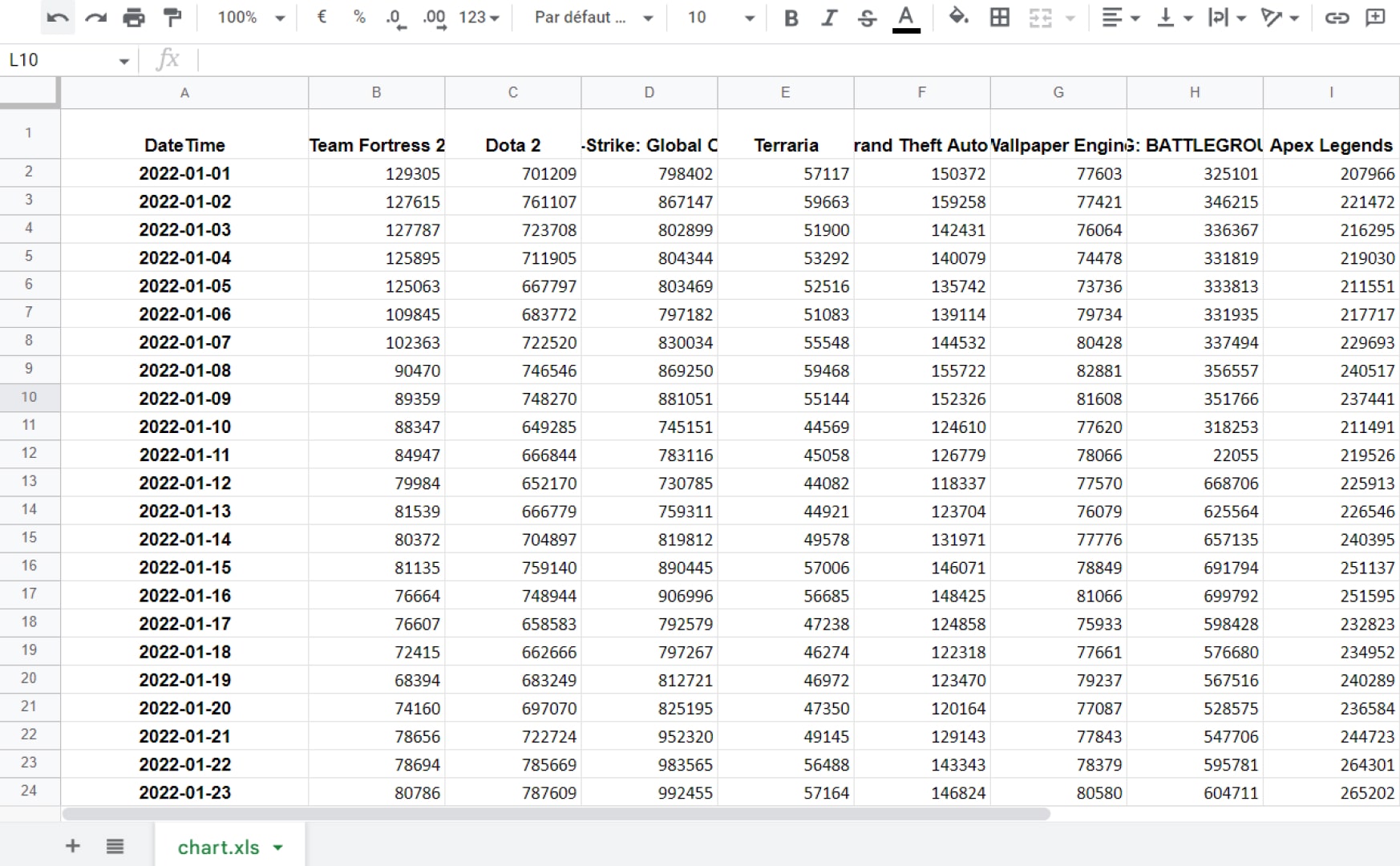1400x866 pixels.
Task: Open the fill color bucket
Action: (959, 17)
